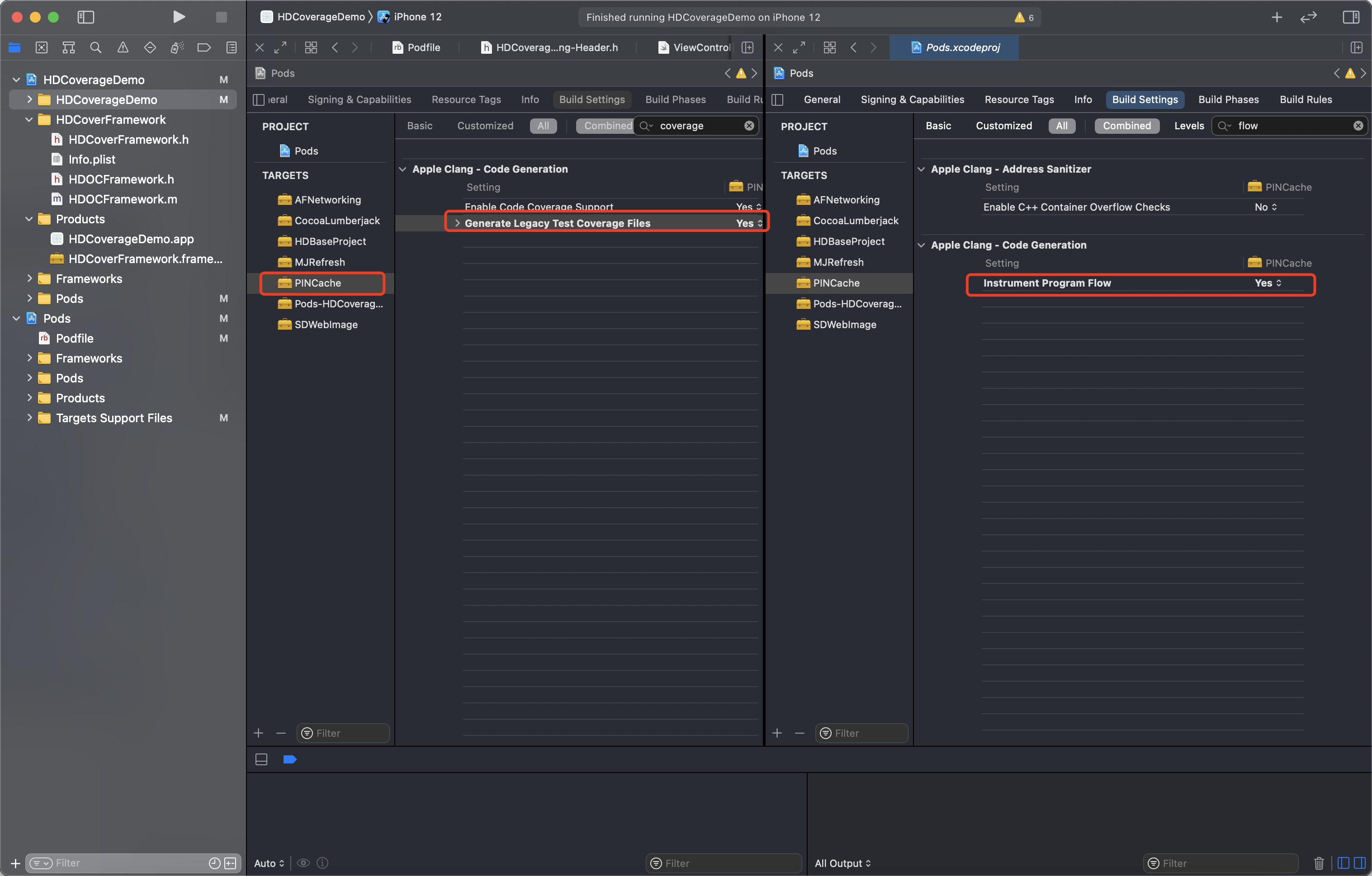This screenshot has height=876, width=1372.
Task: Hide the debug area toggle icon
Action: (261, 759)
